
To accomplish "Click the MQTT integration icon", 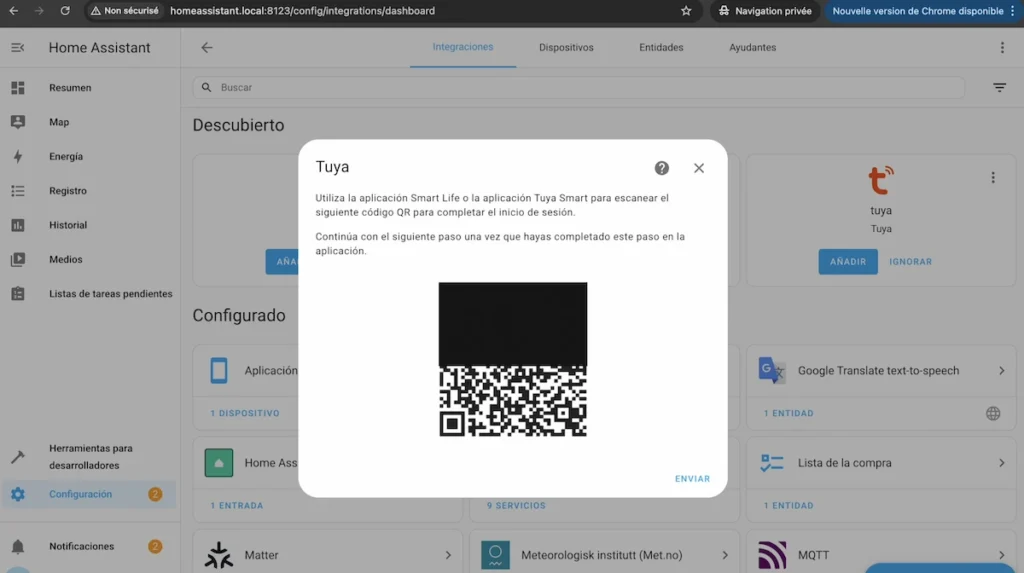I will pyautogui.click(x=771, y=555).
